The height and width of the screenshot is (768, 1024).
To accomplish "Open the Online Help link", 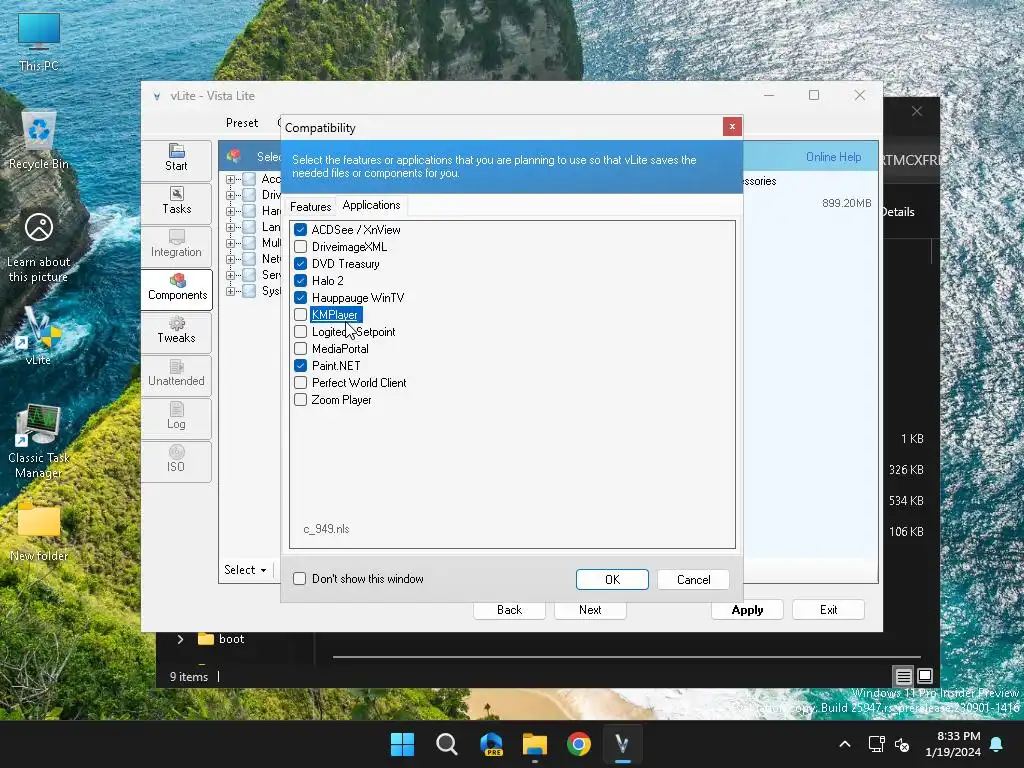I will 833,157.
